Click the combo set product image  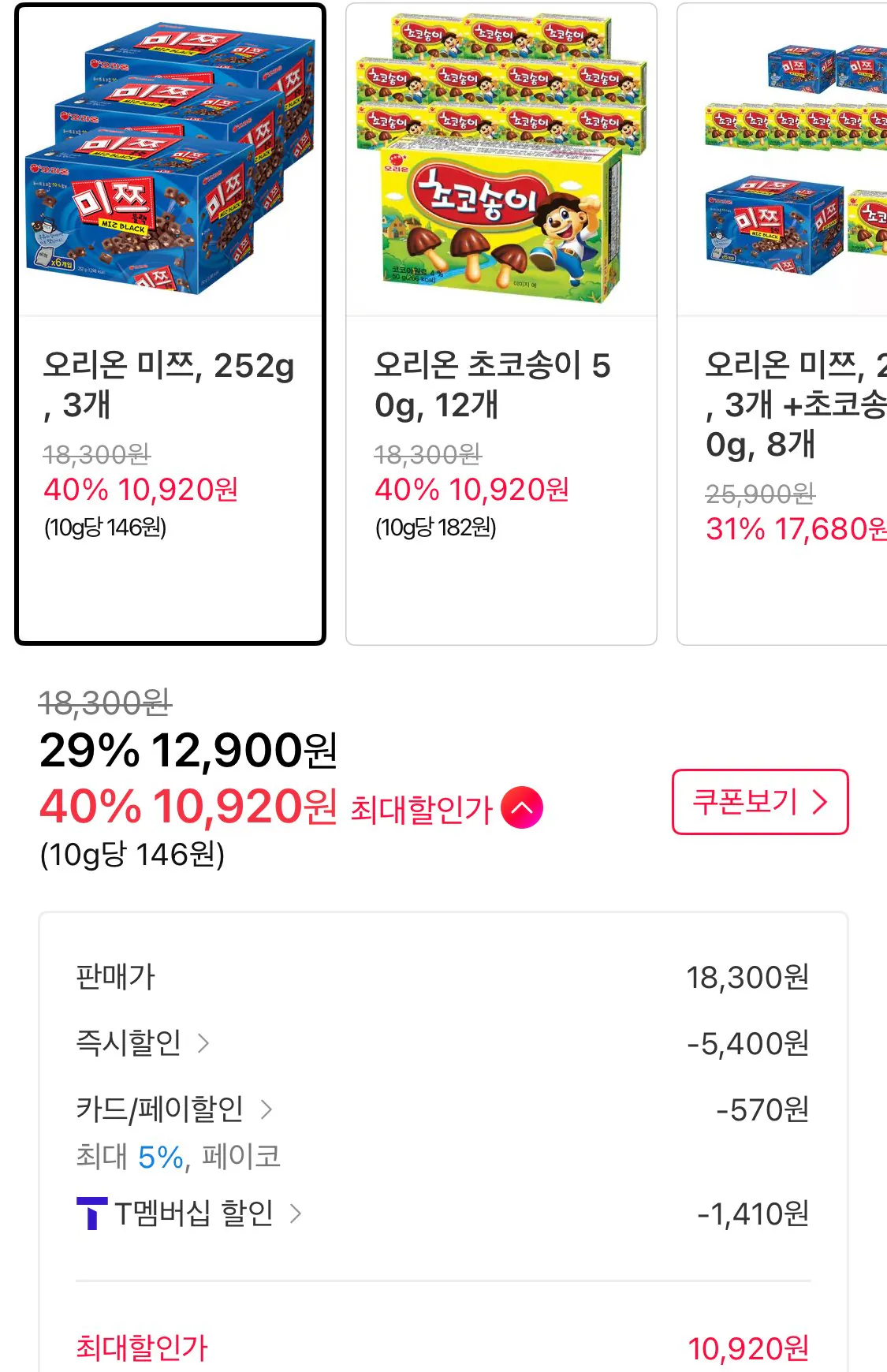click(788, 162)
